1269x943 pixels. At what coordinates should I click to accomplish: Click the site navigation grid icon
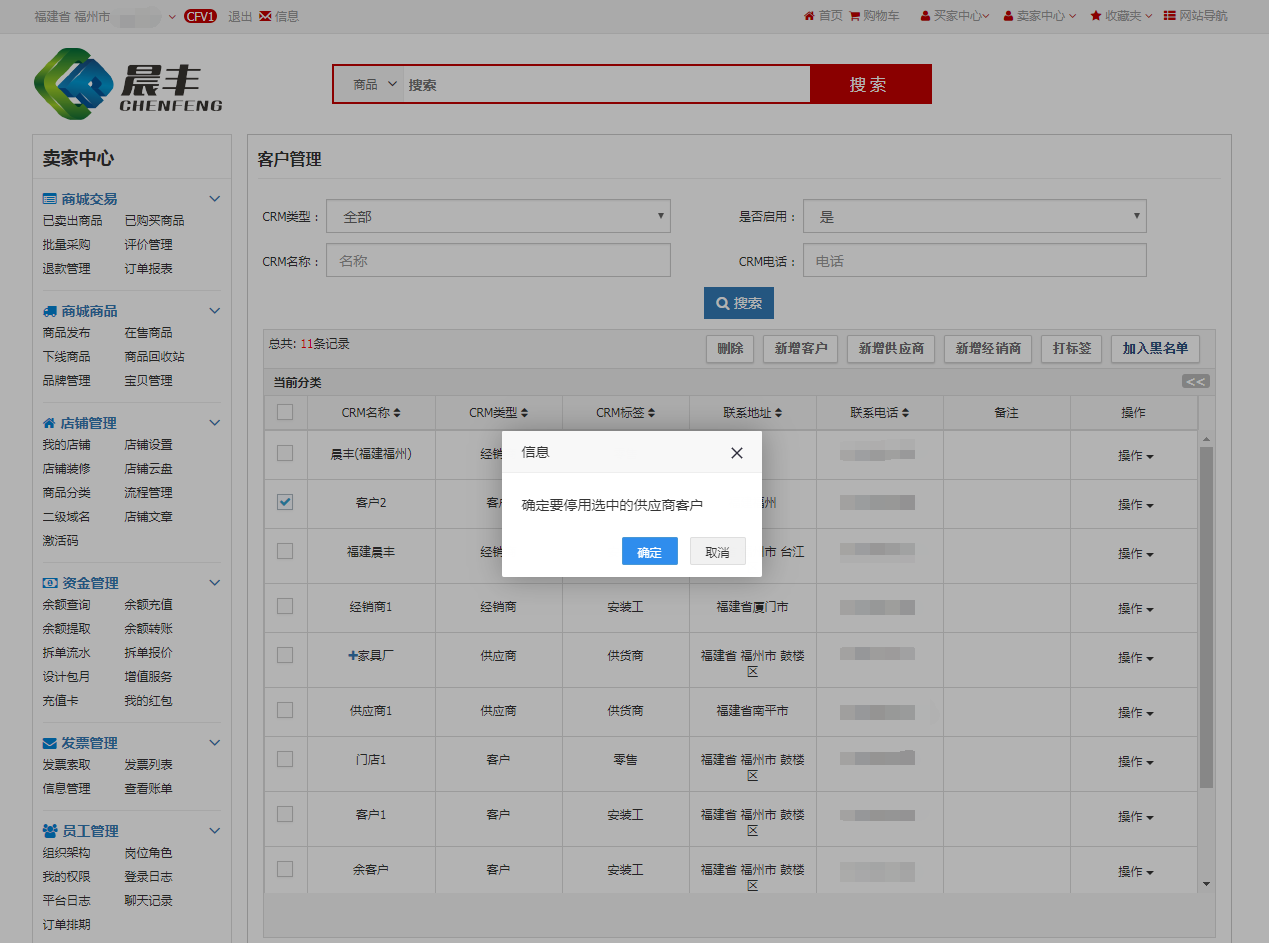(x=1169, y=16)
